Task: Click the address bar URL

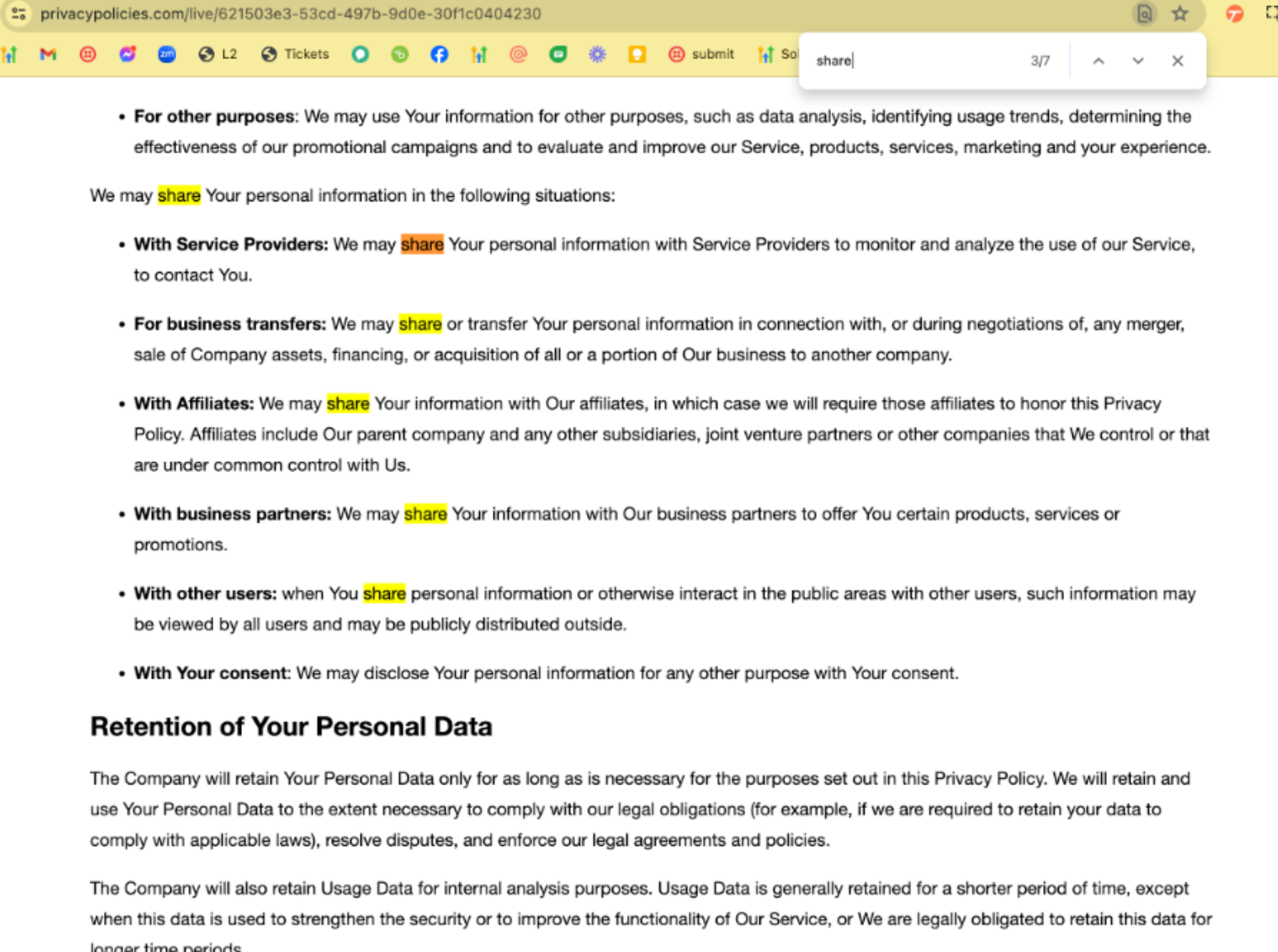Action: point(291,14)
